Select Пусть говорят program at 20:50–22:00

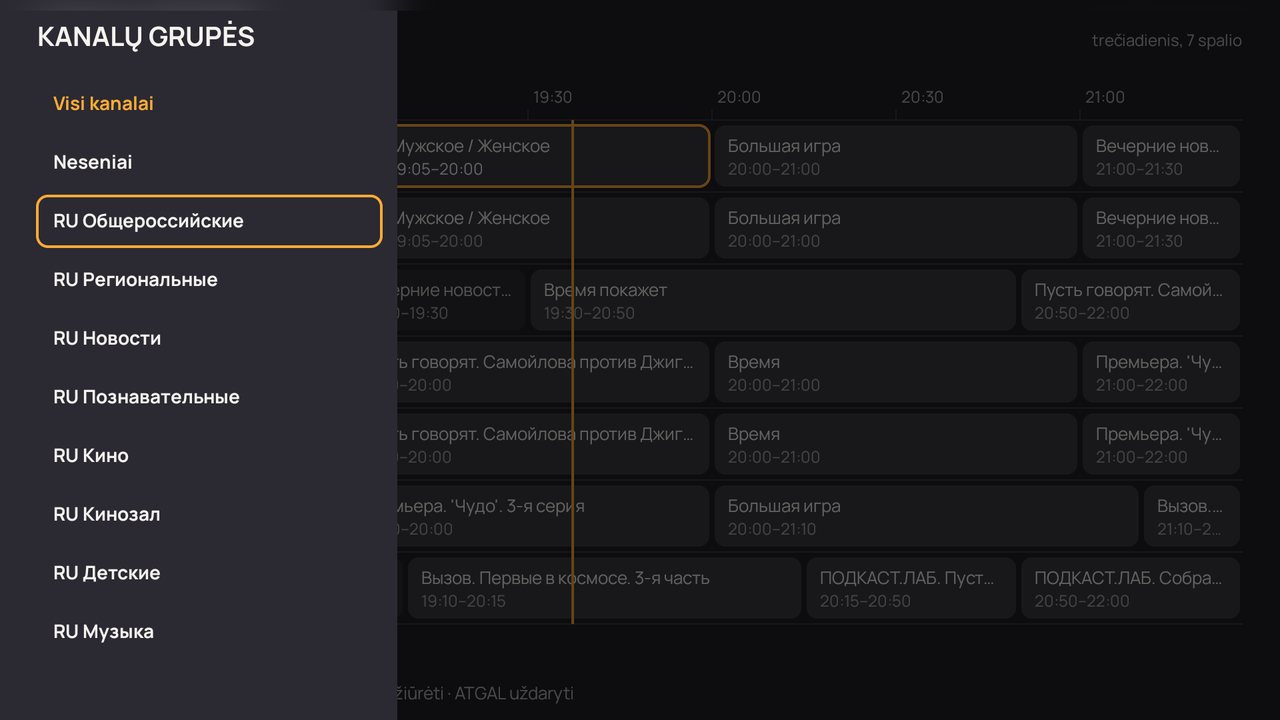1131,300
